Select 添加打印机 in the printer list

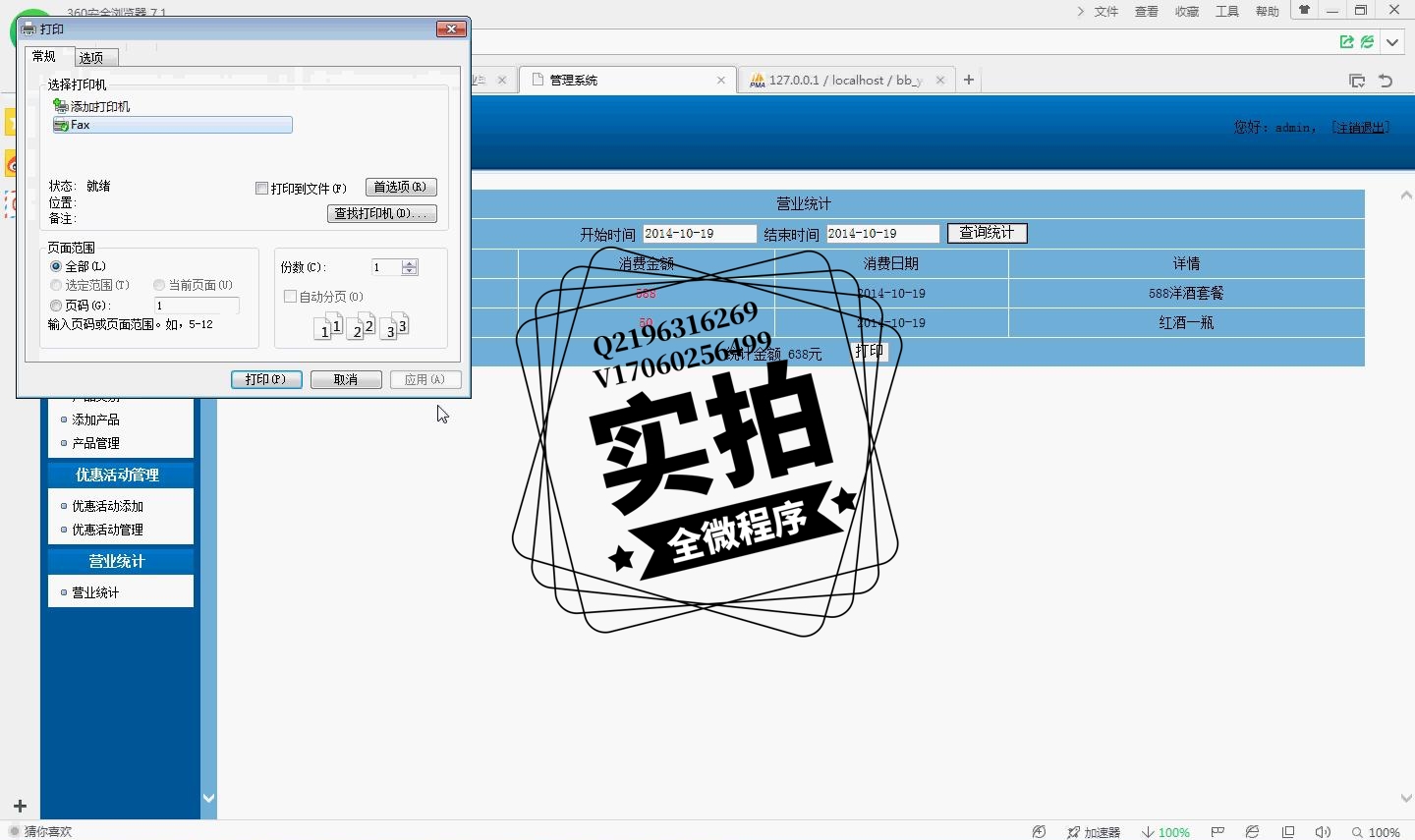click(91, 106)
